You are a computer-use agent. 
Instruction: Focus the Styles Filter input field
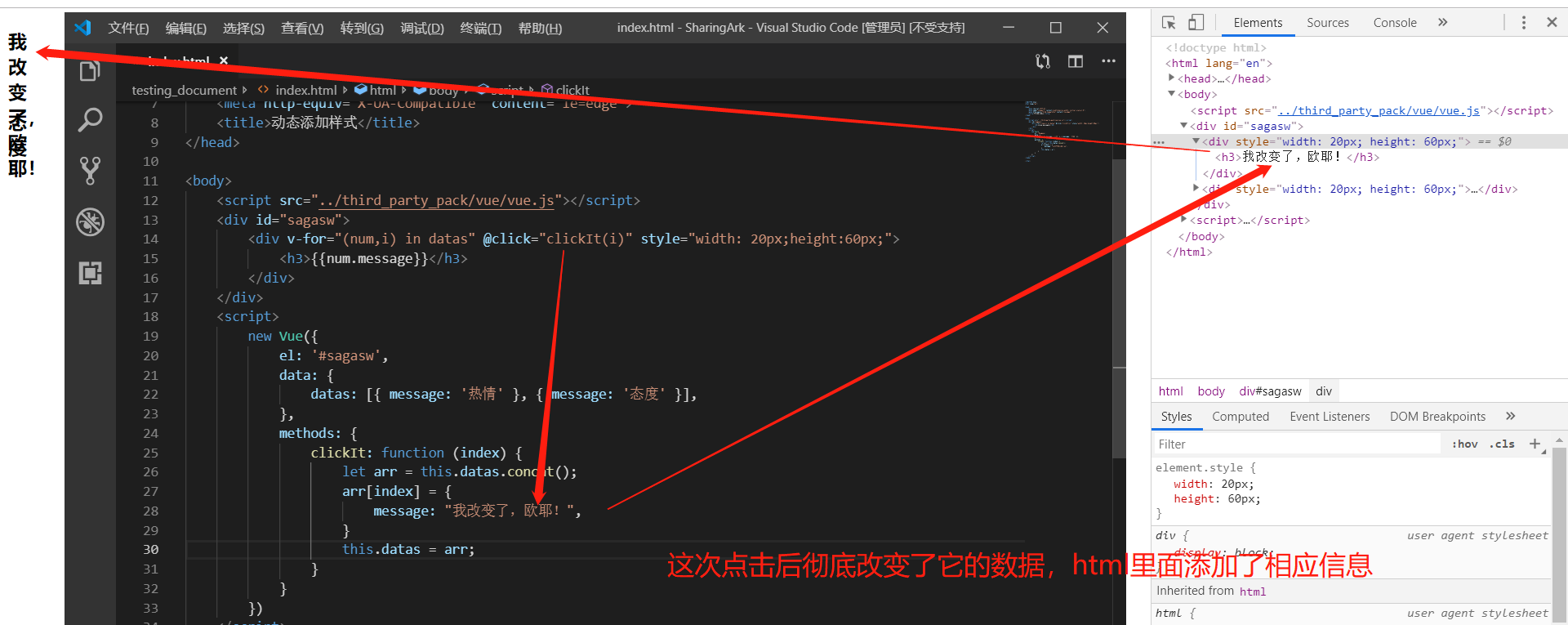click(x=1298, y=444)
